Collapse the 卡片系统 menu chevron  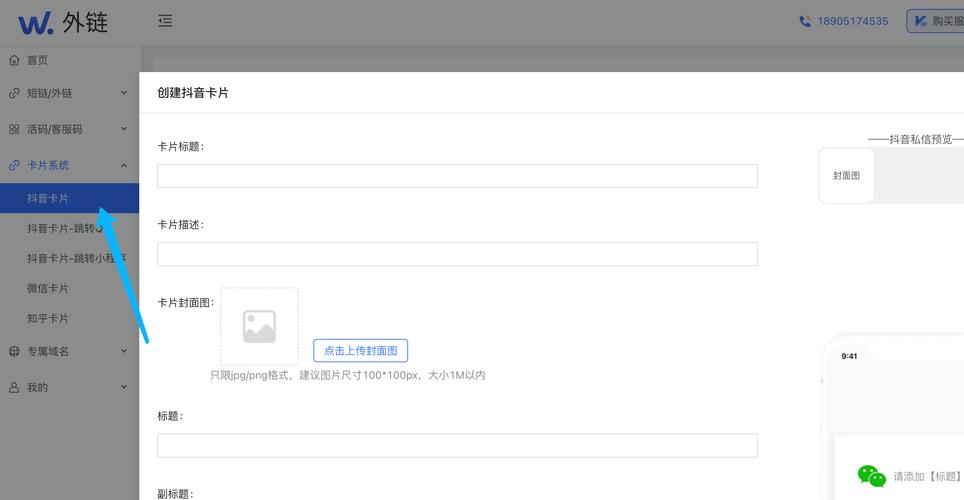point(124,165)
